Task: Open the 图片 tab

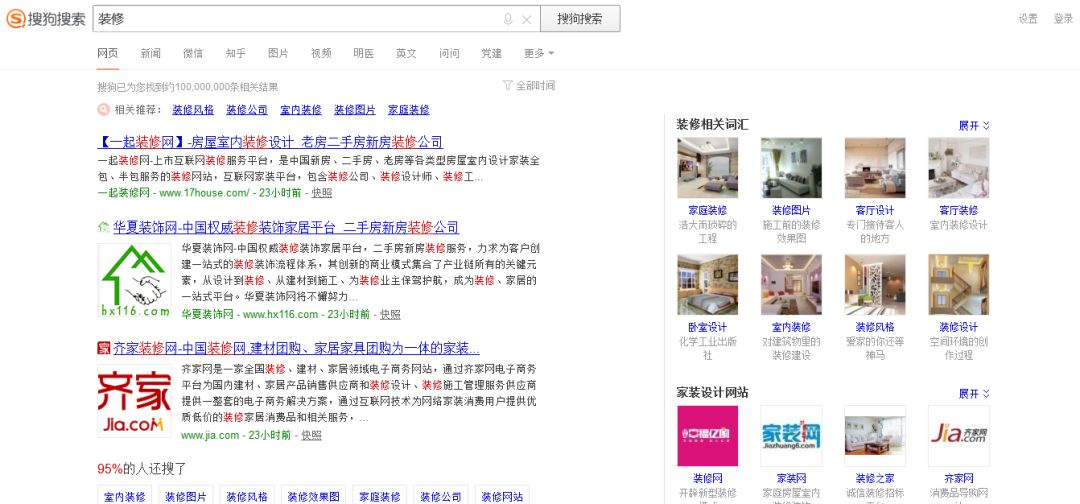Action: 278,53
